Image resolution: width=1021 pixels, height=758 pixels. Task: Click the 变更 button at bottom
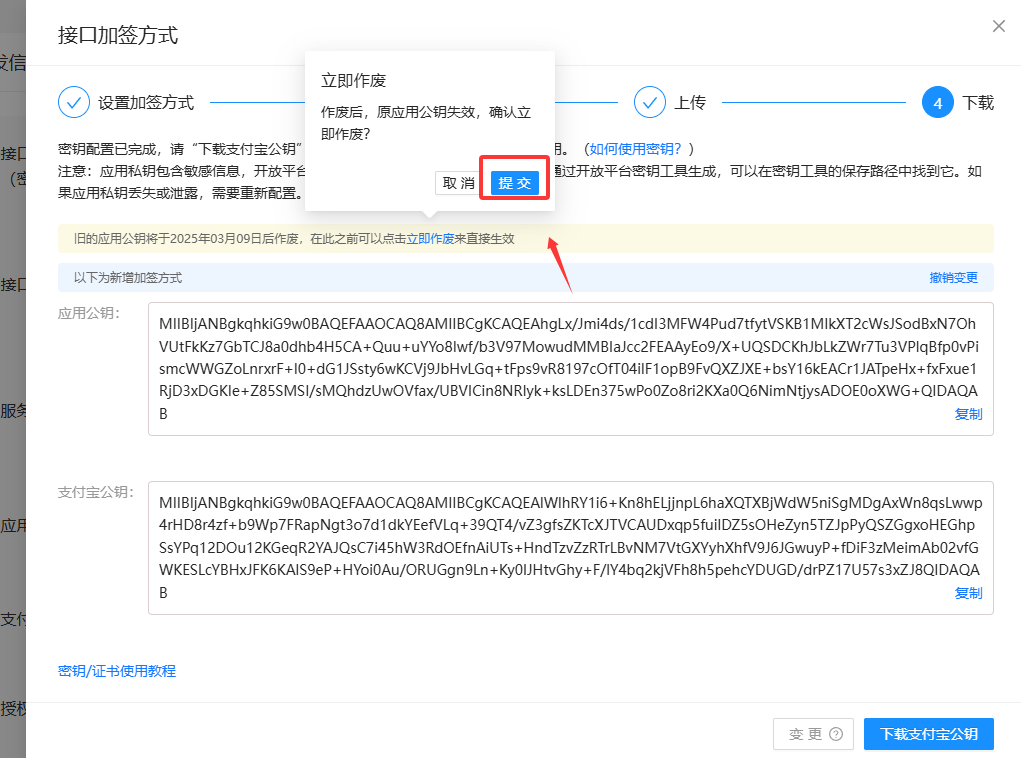click(813, 733)
